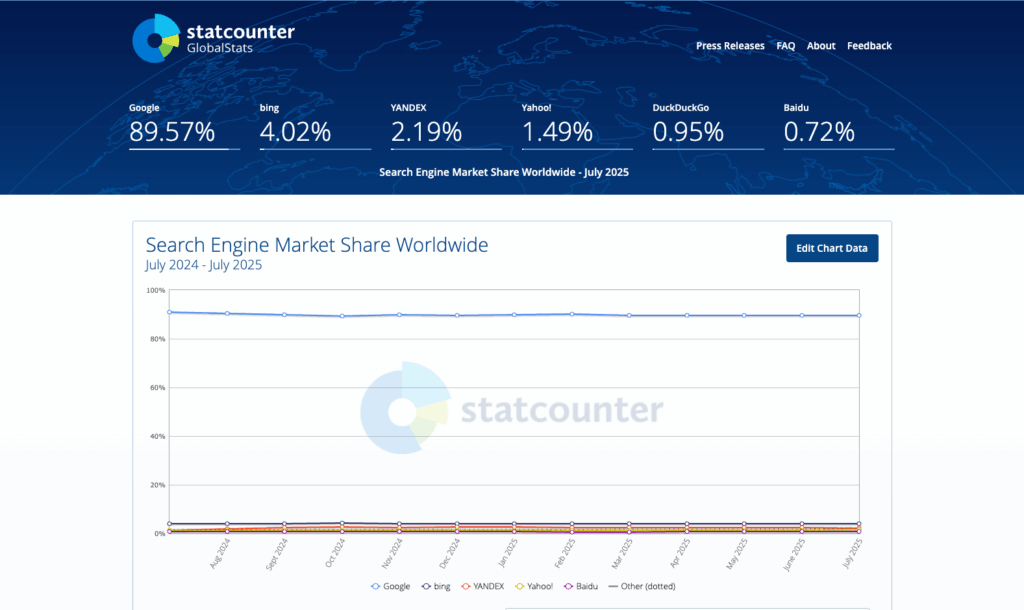Click the chart title Search Engine Market Share Worldwide
This screenshot has width=1024, height=610.
pyautogui.click(x=317, y=245)
